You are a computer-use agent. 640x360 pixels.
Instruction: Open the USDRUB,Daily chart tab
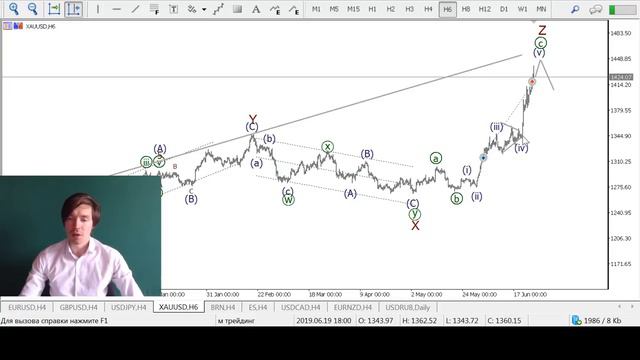[408, 307]
